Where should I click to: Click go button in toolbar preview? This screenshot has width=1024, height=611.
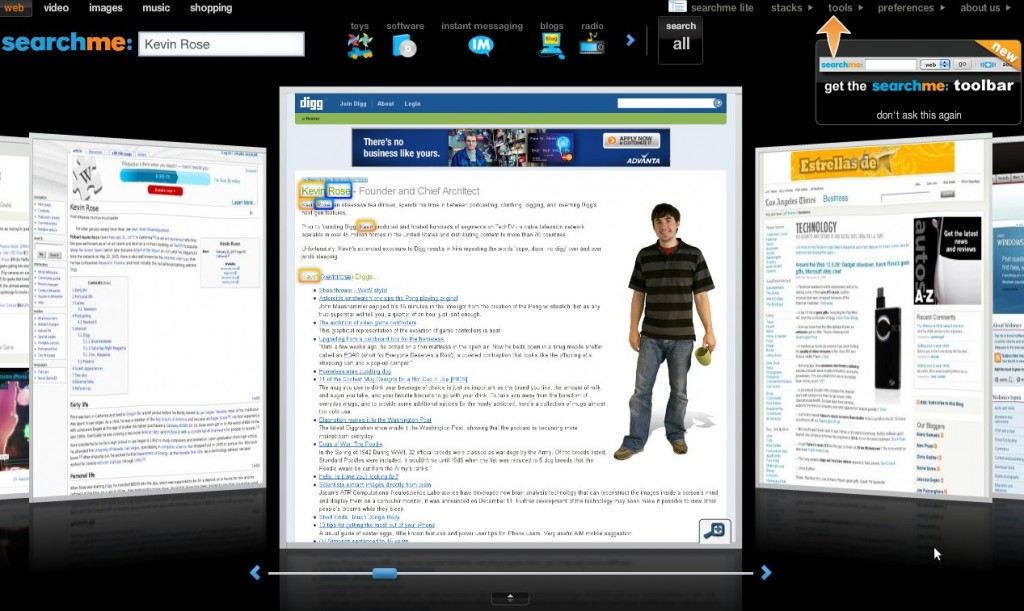(x=961, y=65)
